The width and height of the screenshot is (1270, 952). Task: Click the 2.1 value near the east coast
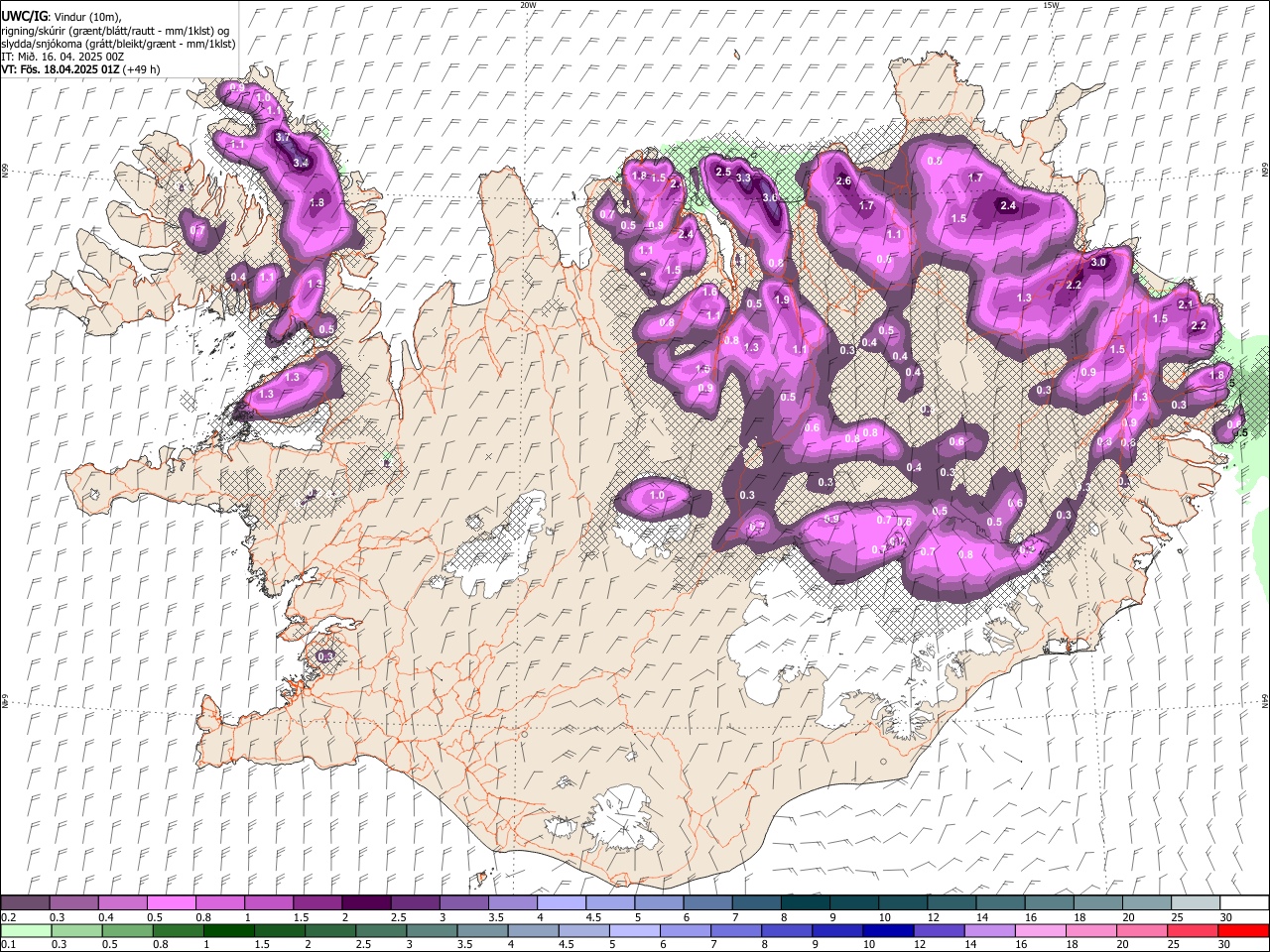[1185, 304]
